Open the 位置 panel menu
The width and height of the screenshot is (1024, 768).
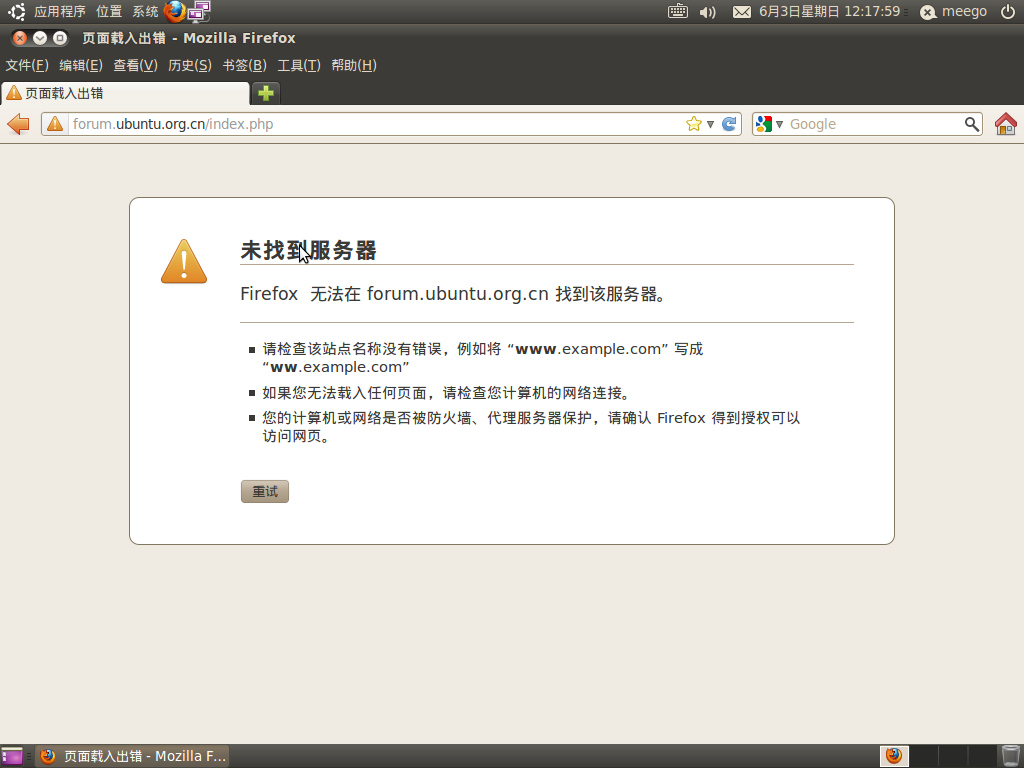pyautogui.click(x=109, y=11)
